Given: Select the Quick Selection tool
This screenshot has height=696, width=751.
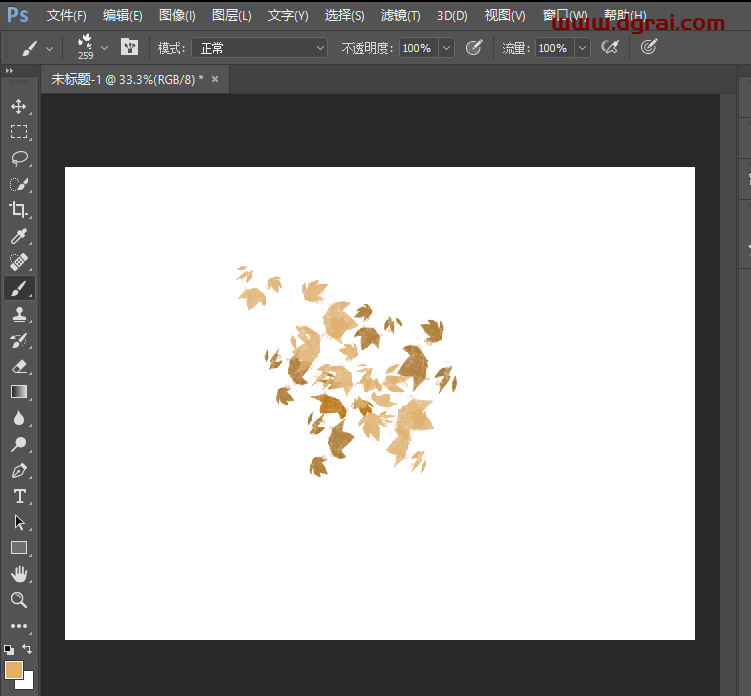Looking at the screenshot, I should (x=19, y=184).
